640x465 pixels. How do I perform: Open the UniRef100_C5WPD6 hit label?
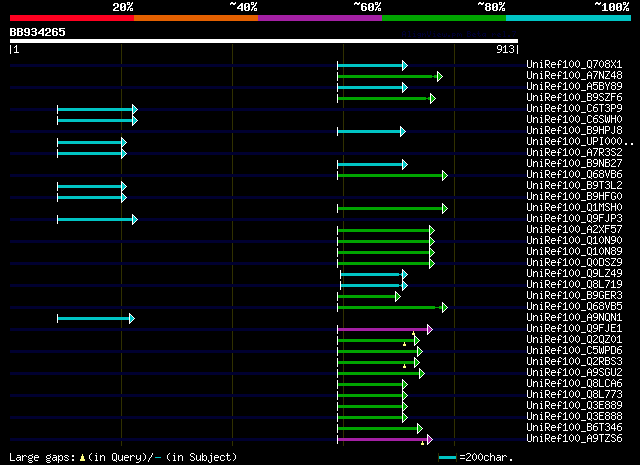point(574,351)
